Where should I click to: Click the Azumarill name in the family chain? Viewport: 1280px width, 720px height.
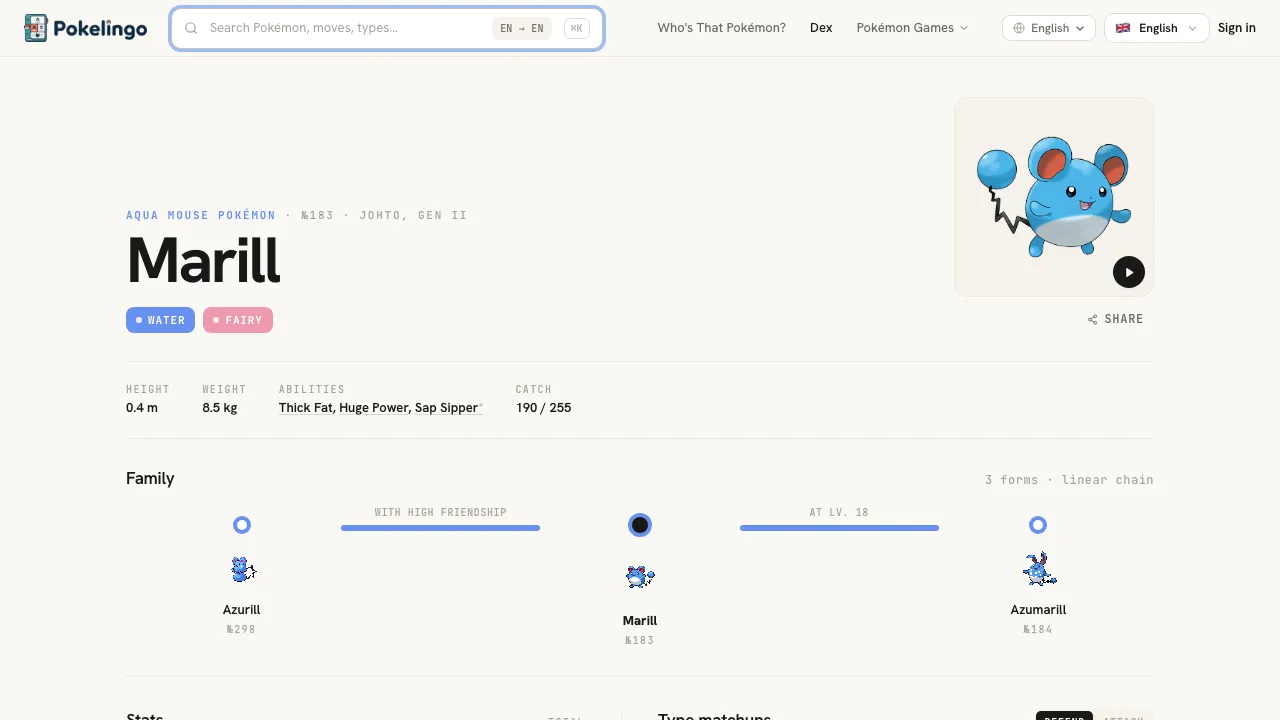pos(1038,610)
